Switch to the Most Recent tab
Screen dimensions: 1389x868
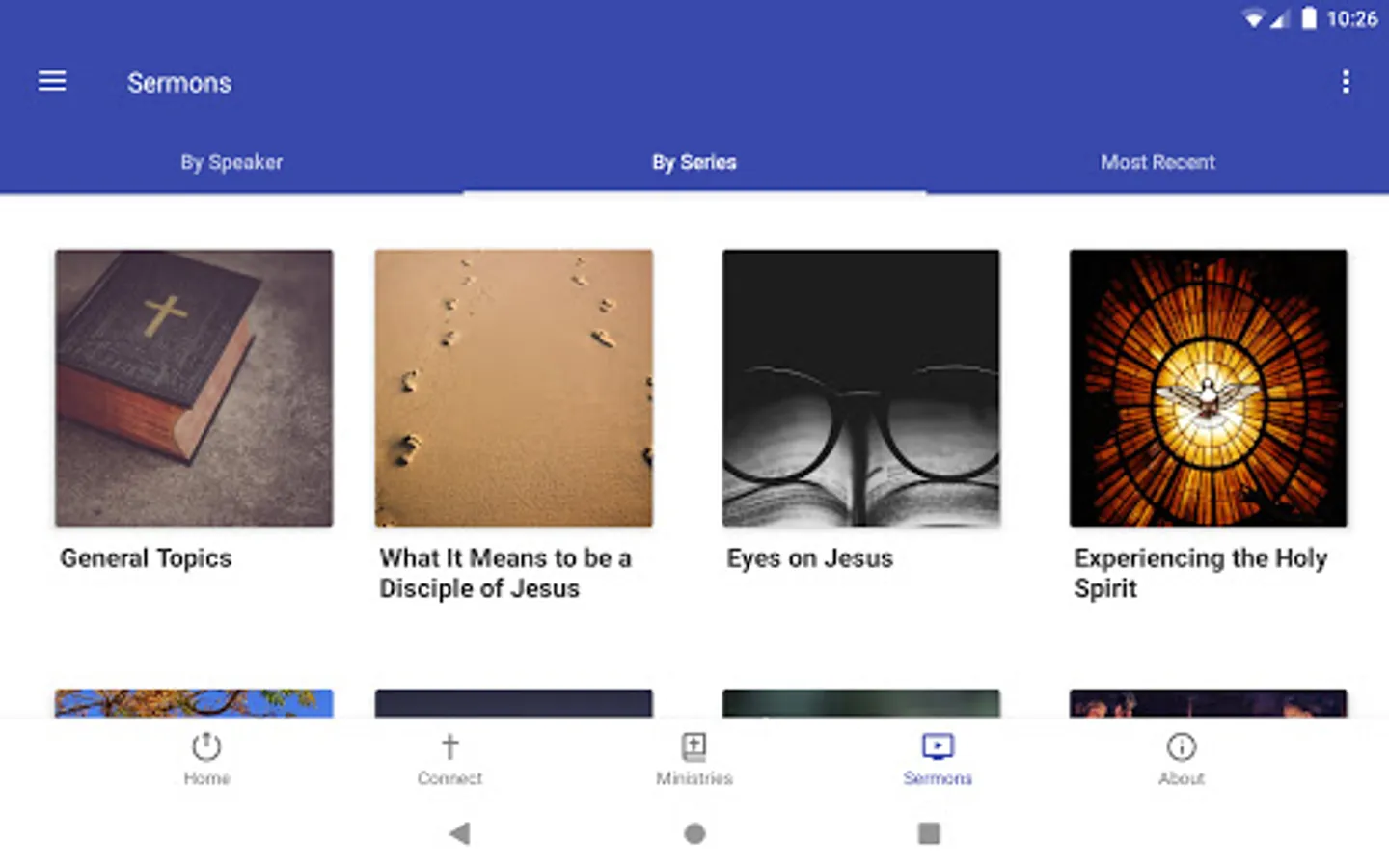coord(1157,162)
